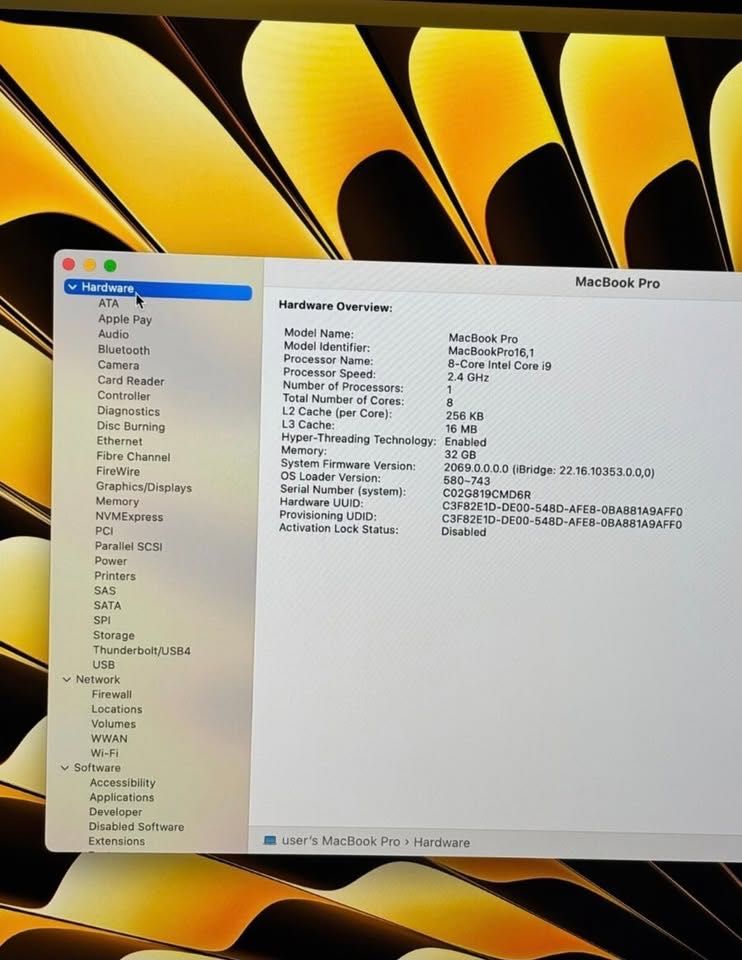The height and width of the screenshot is (960, 742).
Task: Open Accessibility under Software
Action: [x=122, y=782]
